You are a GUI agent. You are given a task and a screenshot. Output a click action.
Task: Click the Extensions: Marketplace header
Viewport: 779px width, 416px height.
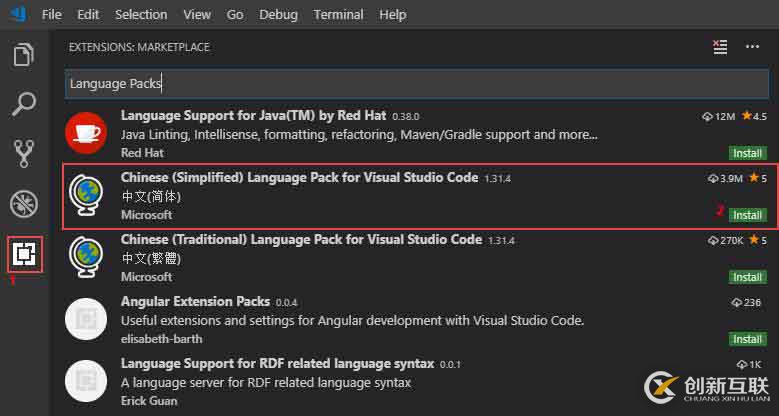click(139, 47)
